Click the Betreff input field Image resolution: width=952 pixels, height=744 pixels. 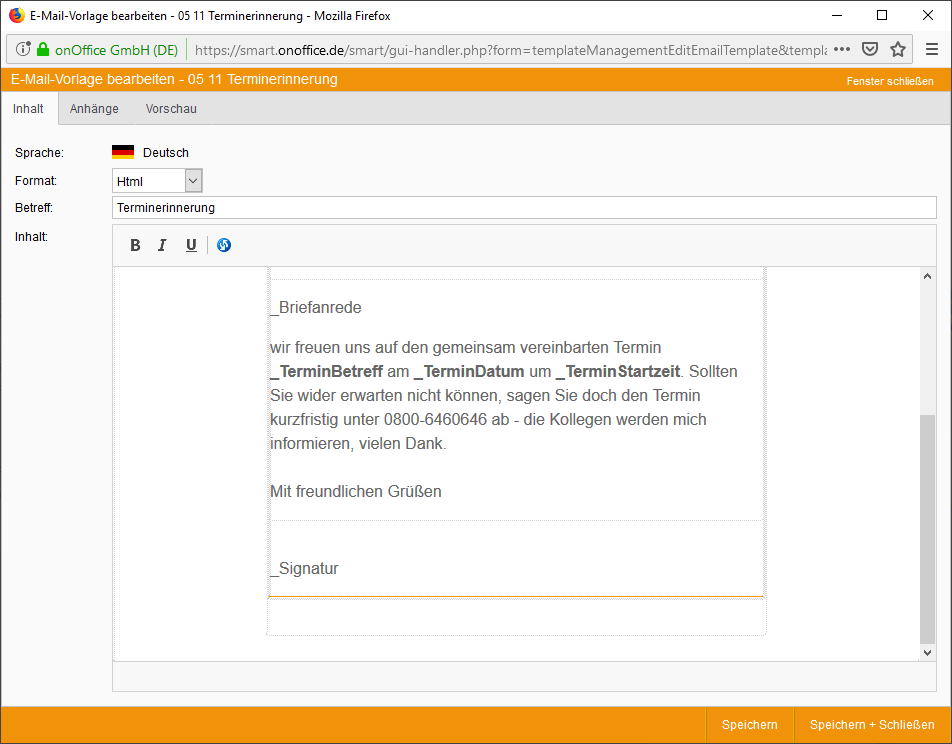[x=524, y=208]
